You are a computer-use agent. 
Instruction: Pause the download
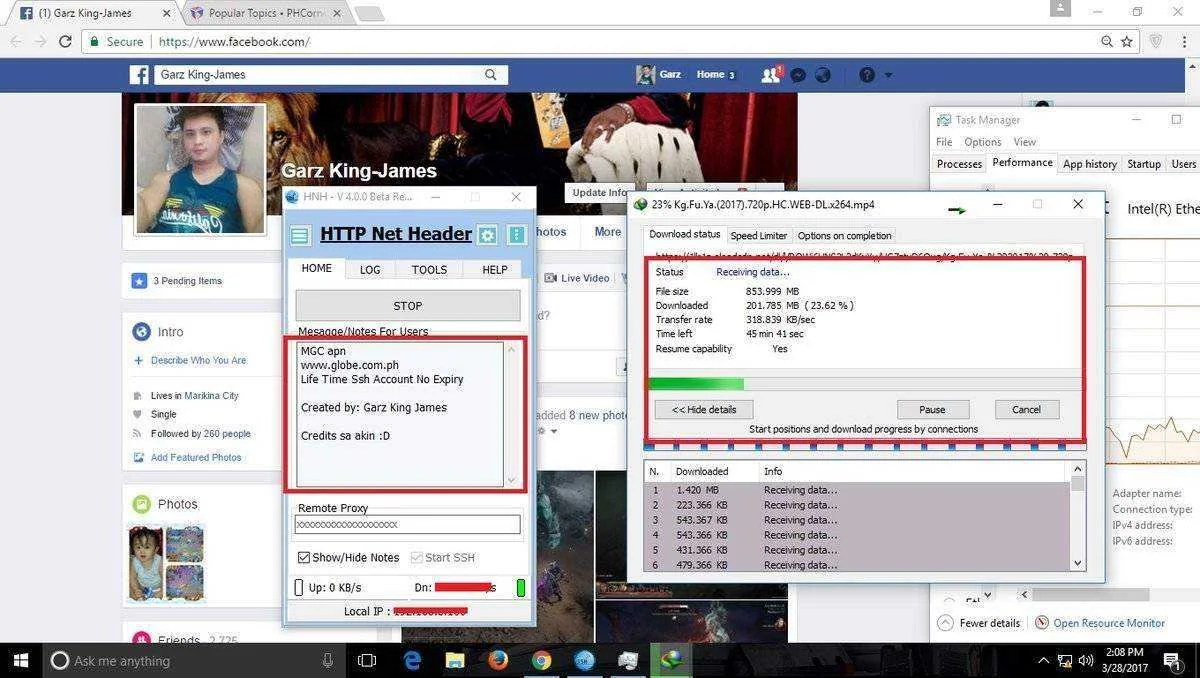[932, 410]
